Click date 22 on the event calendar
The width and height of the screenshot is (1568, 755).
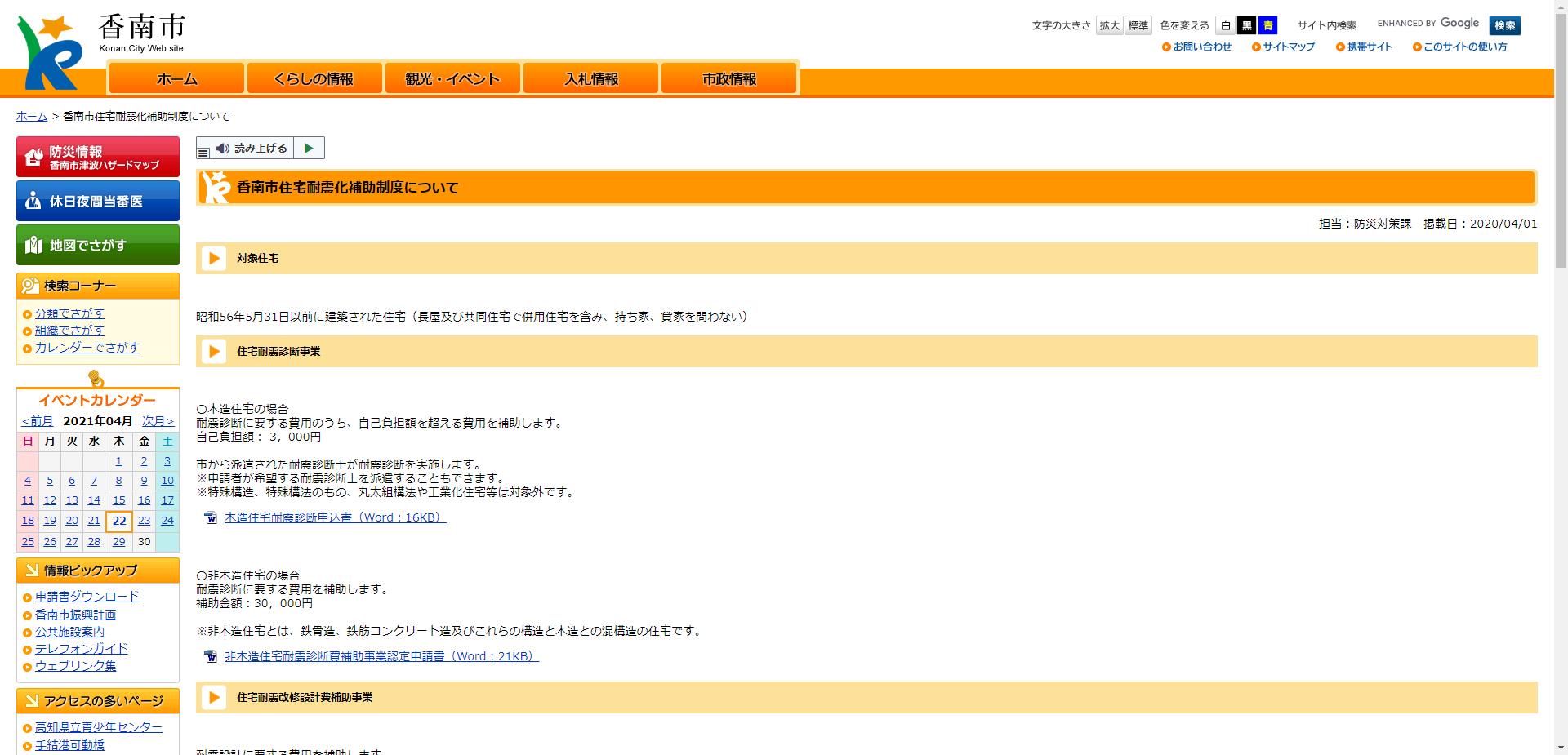118,521
